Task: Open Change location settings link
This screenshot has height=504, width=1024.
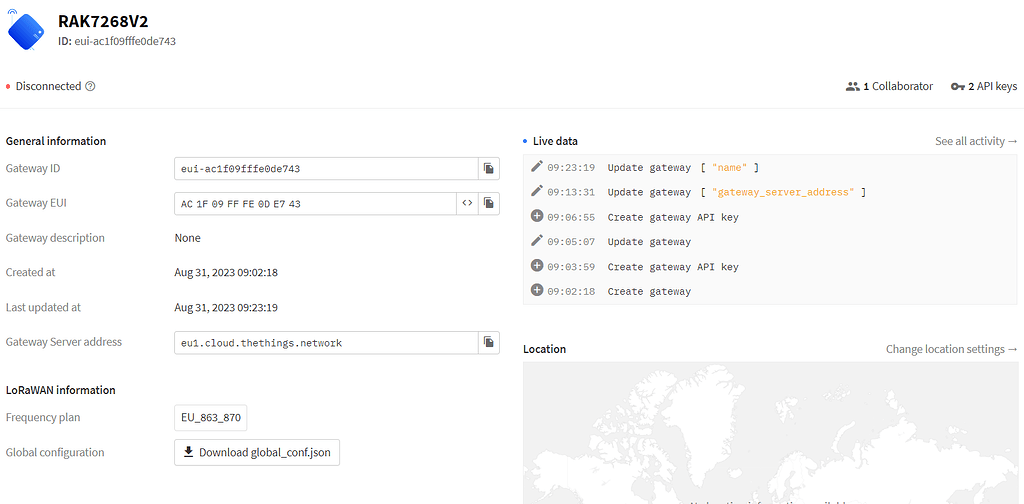Action: [951, 350]
